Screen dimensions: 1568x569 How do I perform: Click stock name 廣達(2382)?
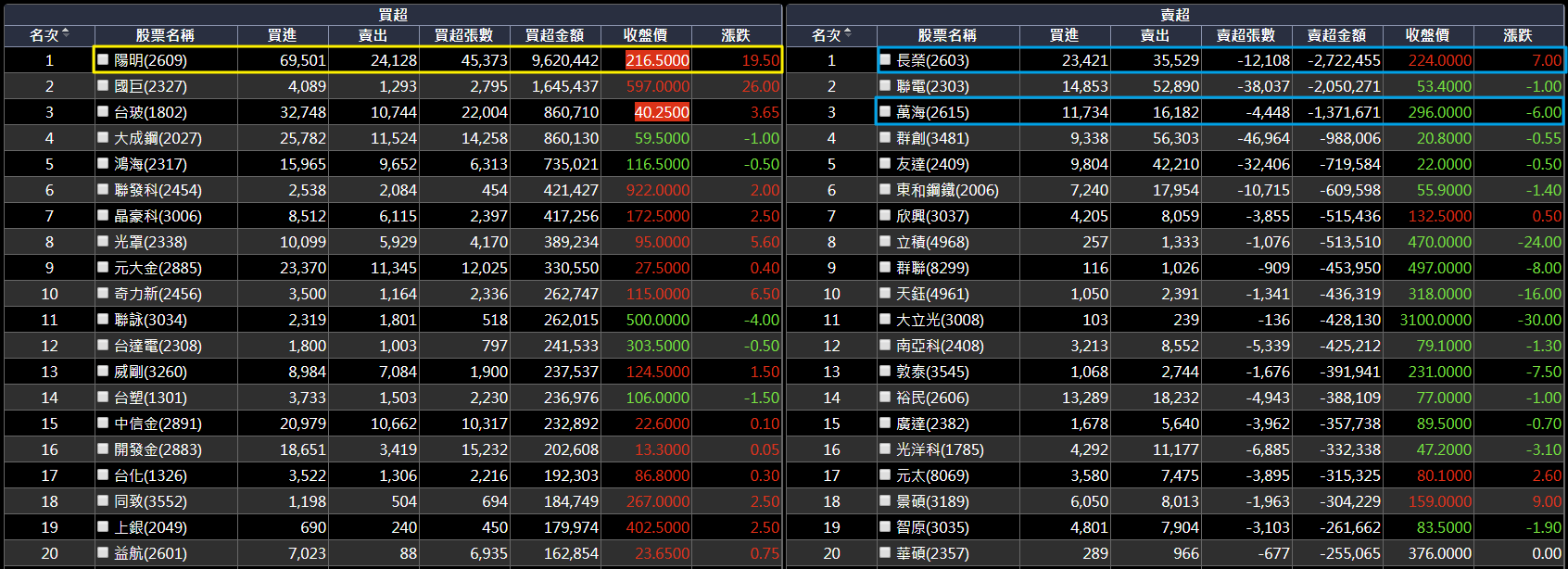(x=932, y=424)
